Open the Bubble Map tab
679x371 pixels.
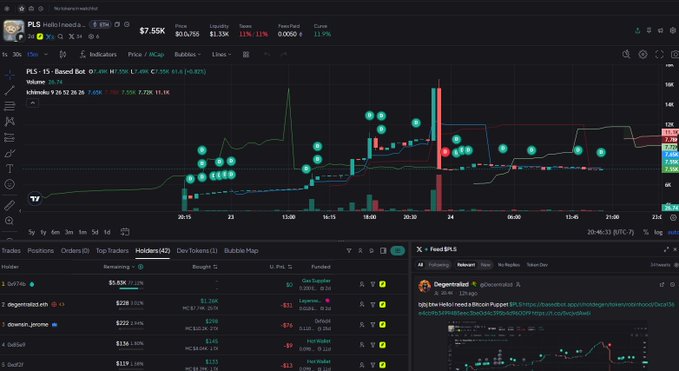point(241,251)
